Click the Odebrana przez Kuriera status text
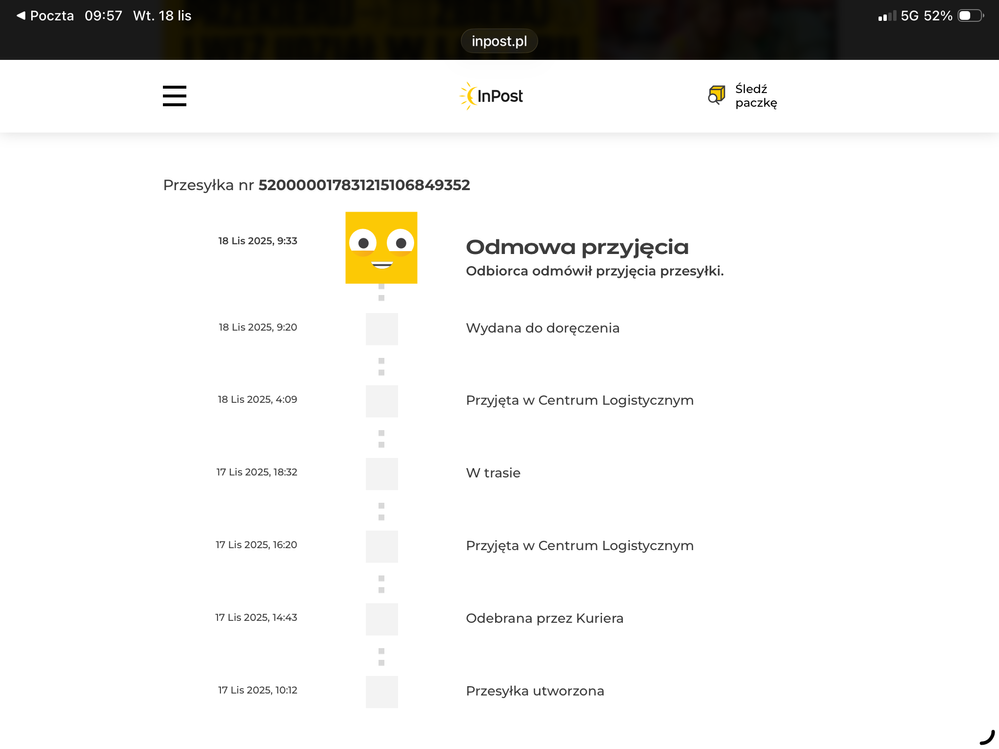Screen dimensions: 999x749 click(544, 618)
